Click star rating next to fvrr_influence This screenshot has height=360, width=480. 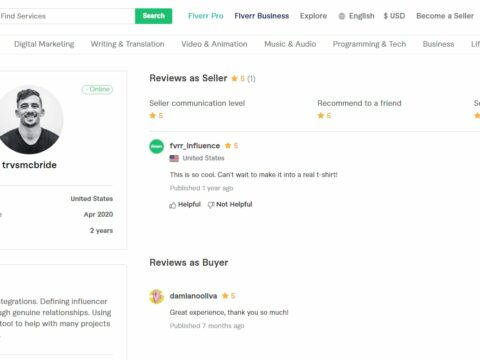231,146
